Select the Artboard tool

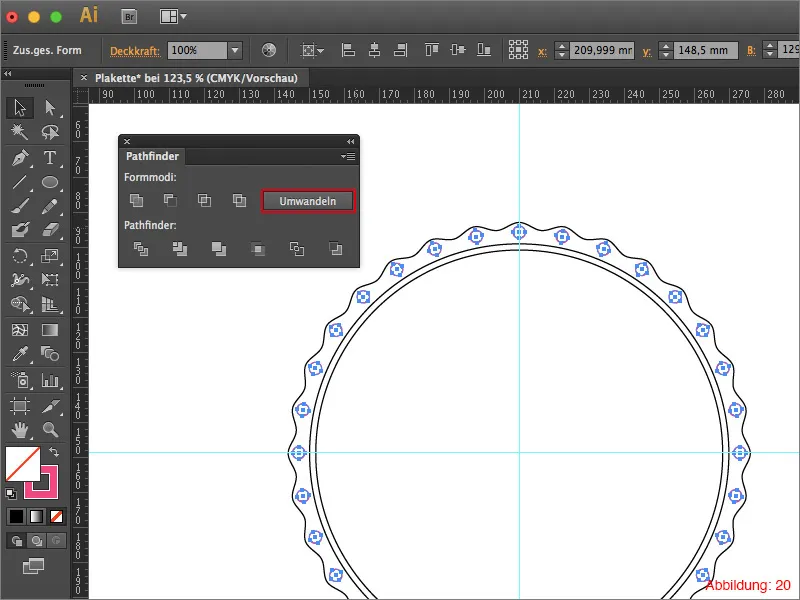coord(20,406)
